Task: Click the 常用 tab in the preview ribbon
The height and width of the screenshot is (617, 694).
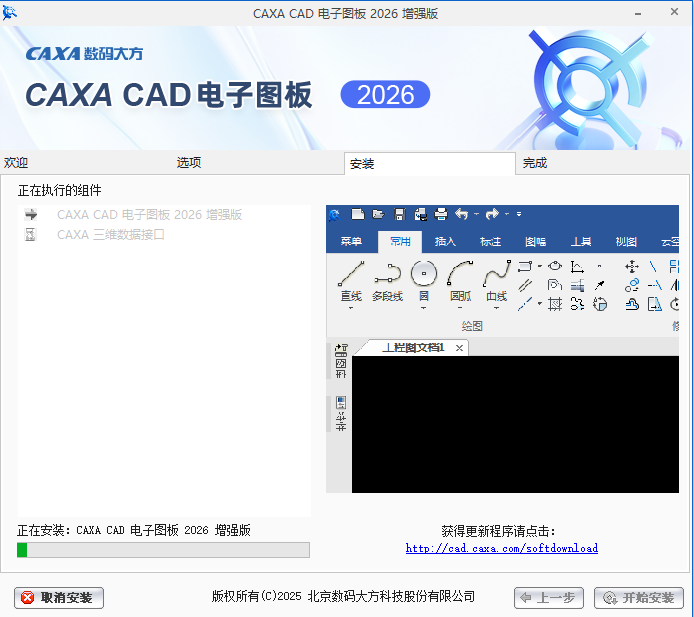Action: coord(400,242)
